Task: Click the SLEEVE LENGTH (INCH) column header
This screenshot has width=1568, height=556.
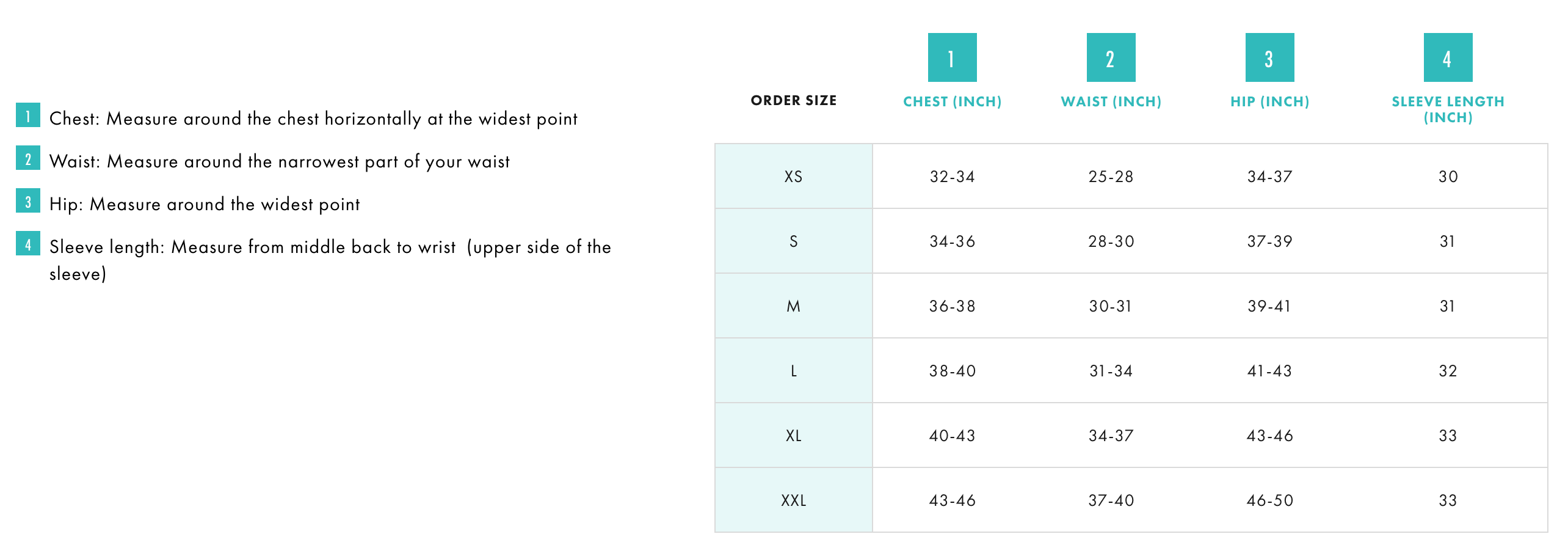Action: [x=1448, y=109]
